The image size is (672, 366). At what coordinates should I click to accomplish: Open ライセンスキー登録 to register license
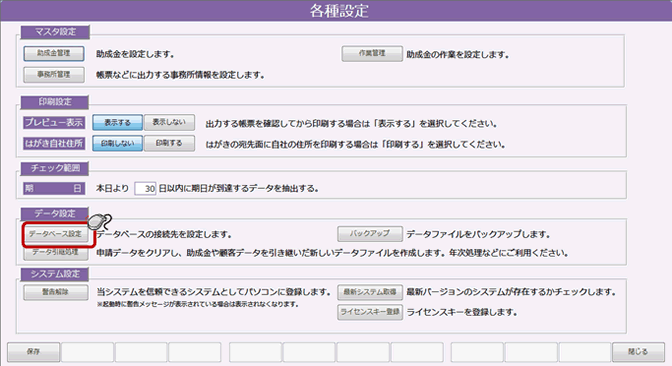pos(370,312)
